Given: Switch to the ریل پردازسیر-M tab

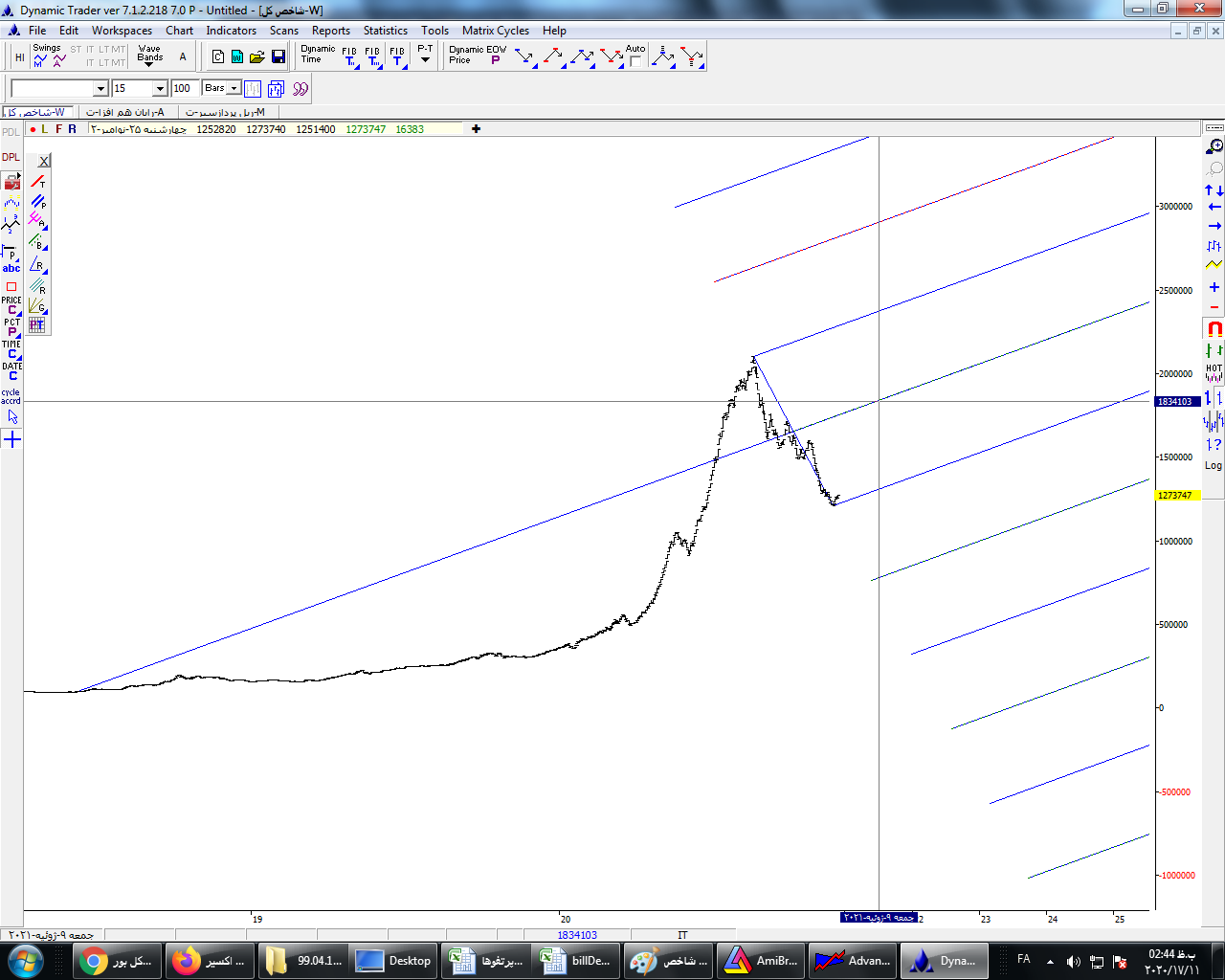Looking at the screenshot, I should pos(226,112).
